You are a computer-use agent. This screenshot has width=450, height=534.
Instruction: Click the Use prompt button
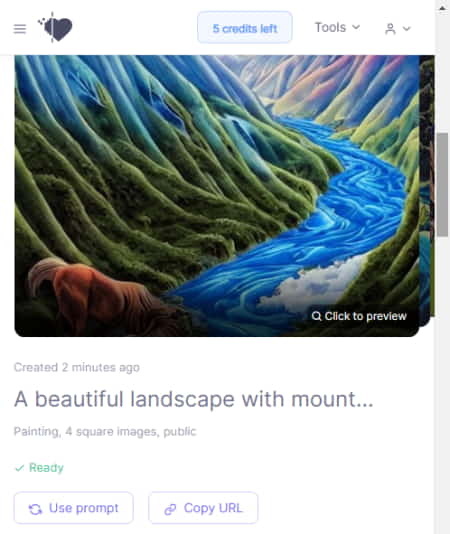pyautogui.click(x=74, y=508)
